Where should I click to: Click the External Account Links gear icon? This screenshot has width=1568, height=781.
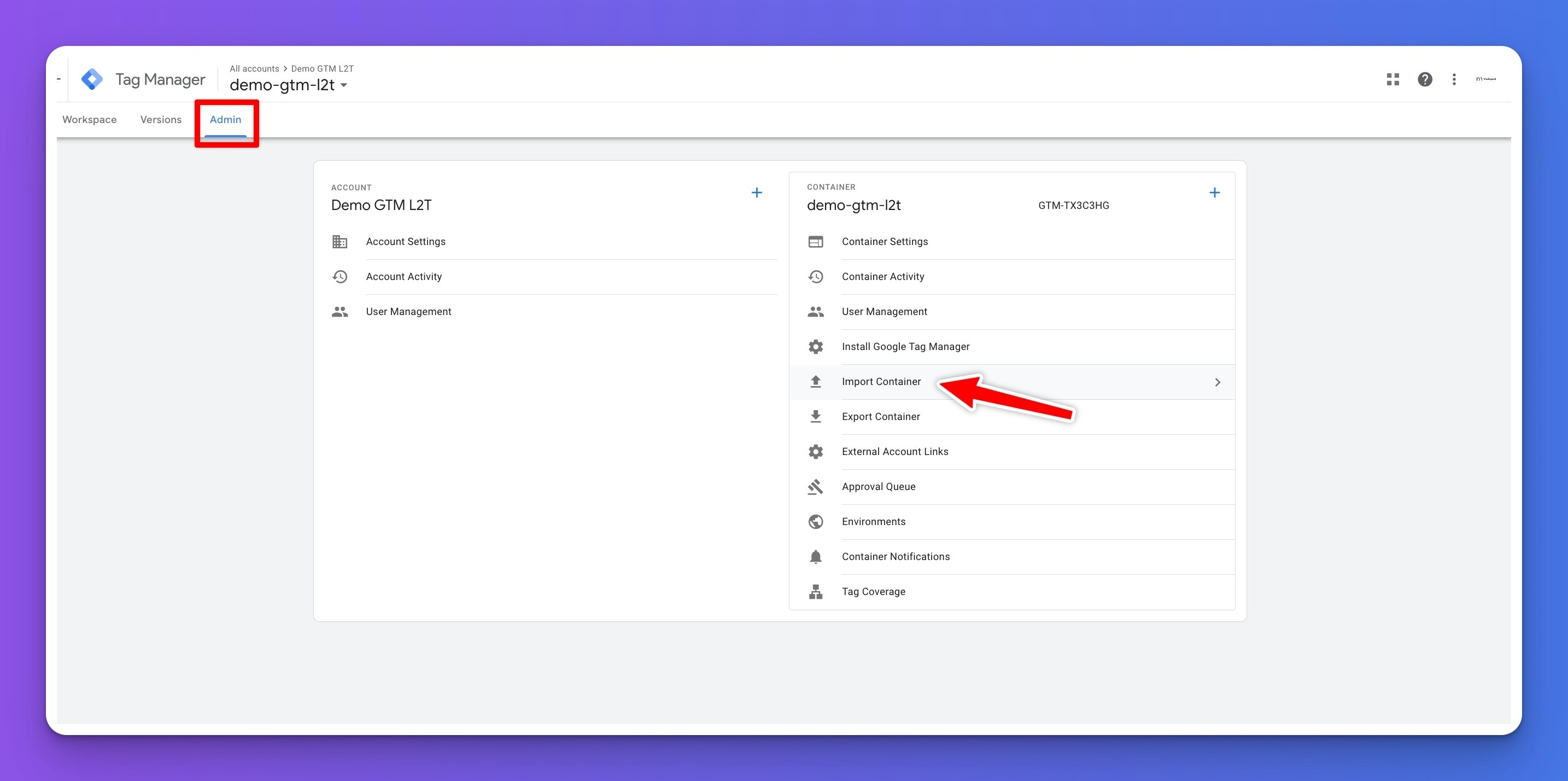(x=816, y=452)
